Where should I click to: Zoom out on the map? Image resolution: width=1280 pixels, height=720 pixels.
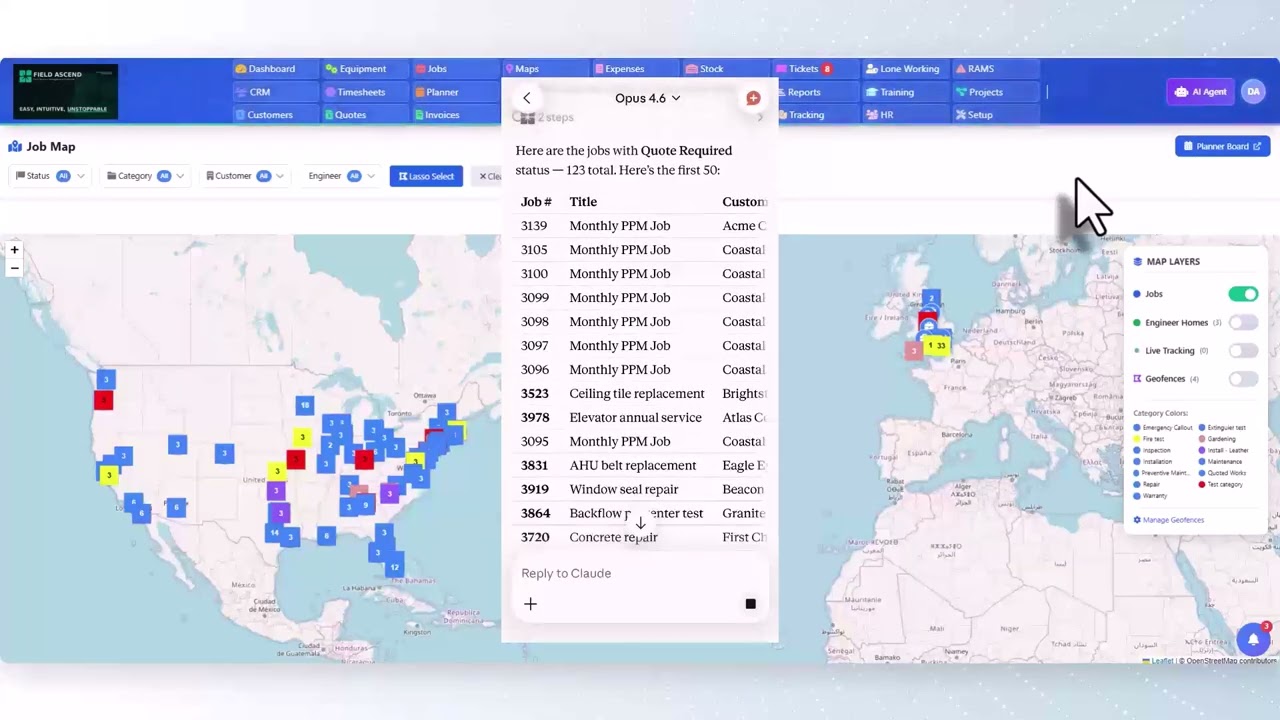(14, 268)
